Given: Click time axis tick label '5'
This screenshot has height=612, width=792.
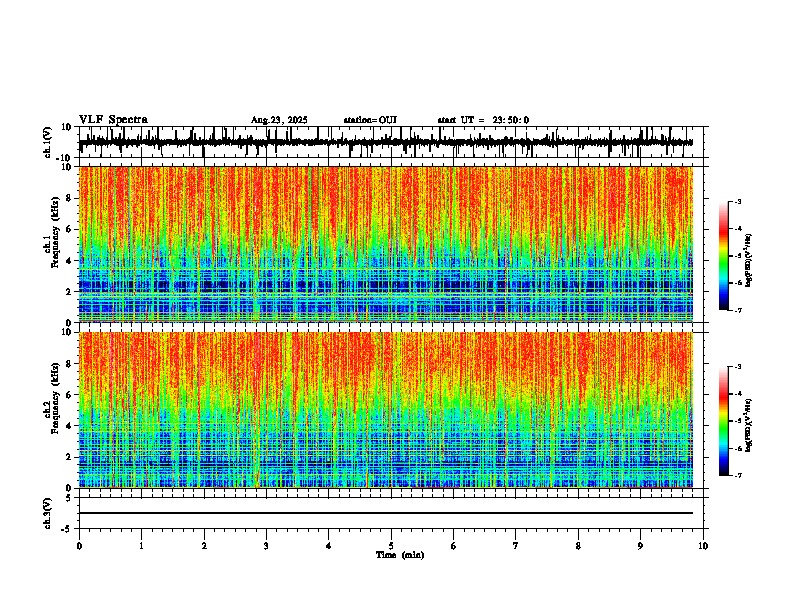Looking at the screenshot, I should coord(391,546).
